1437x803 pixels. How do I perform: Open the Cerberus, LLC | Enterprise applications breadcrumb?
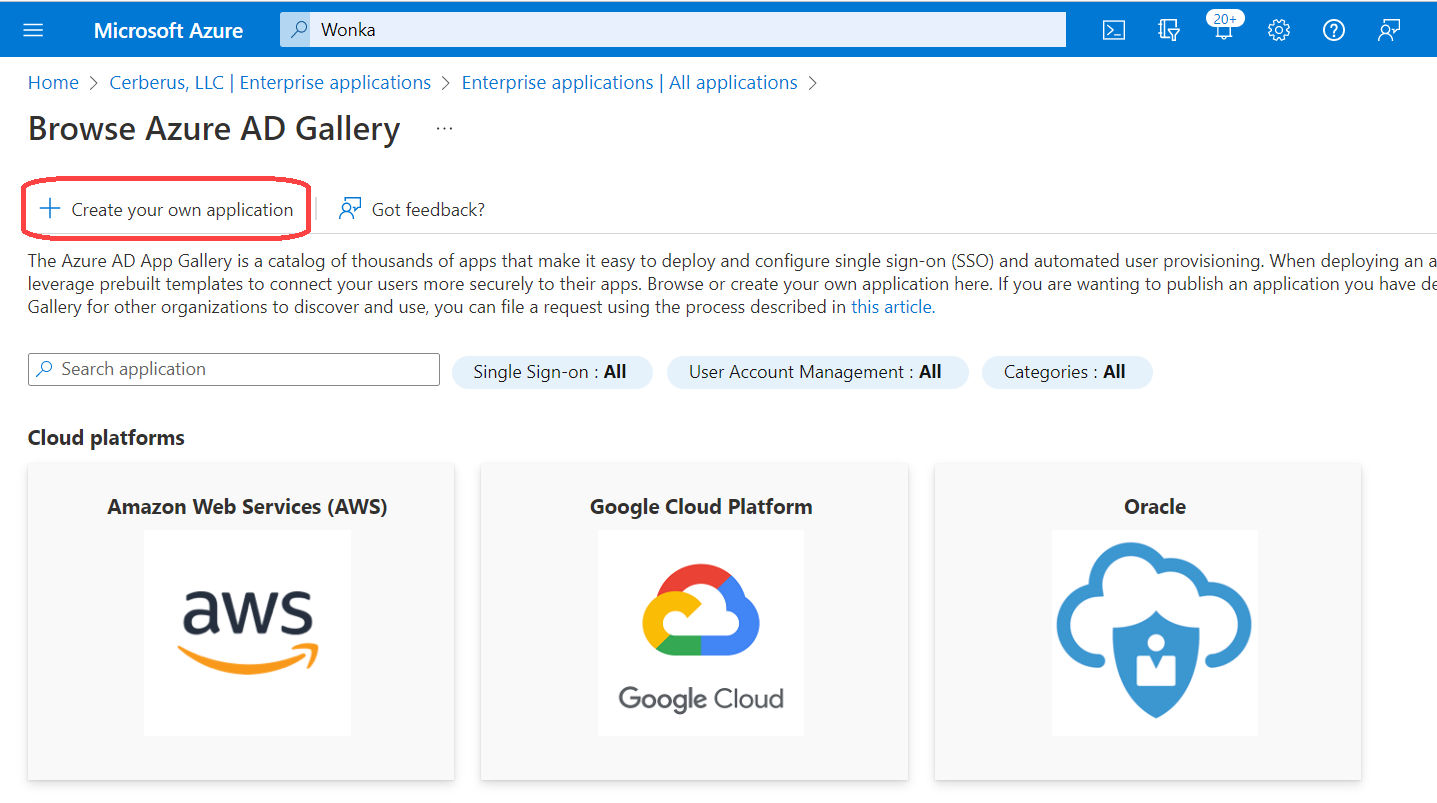click(270, 83)
